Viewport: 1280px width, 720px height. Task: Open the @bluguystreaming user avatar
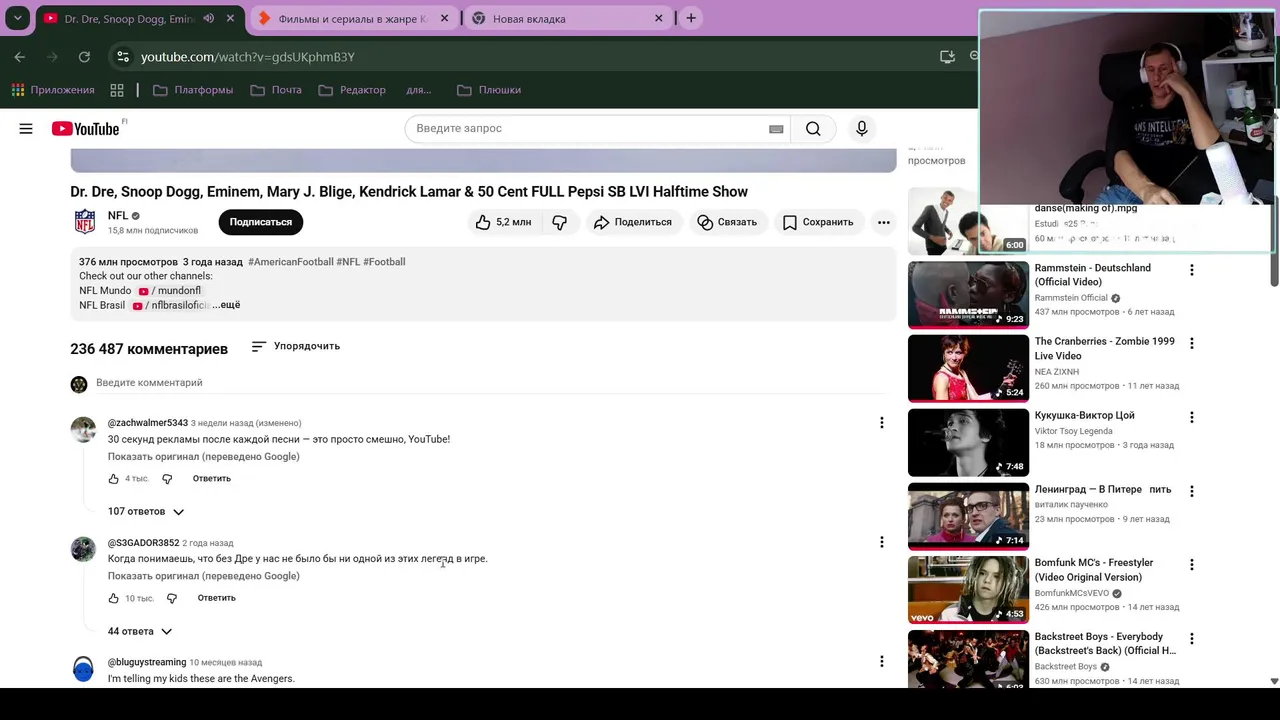pyautogui.click(x=83, y=669)
